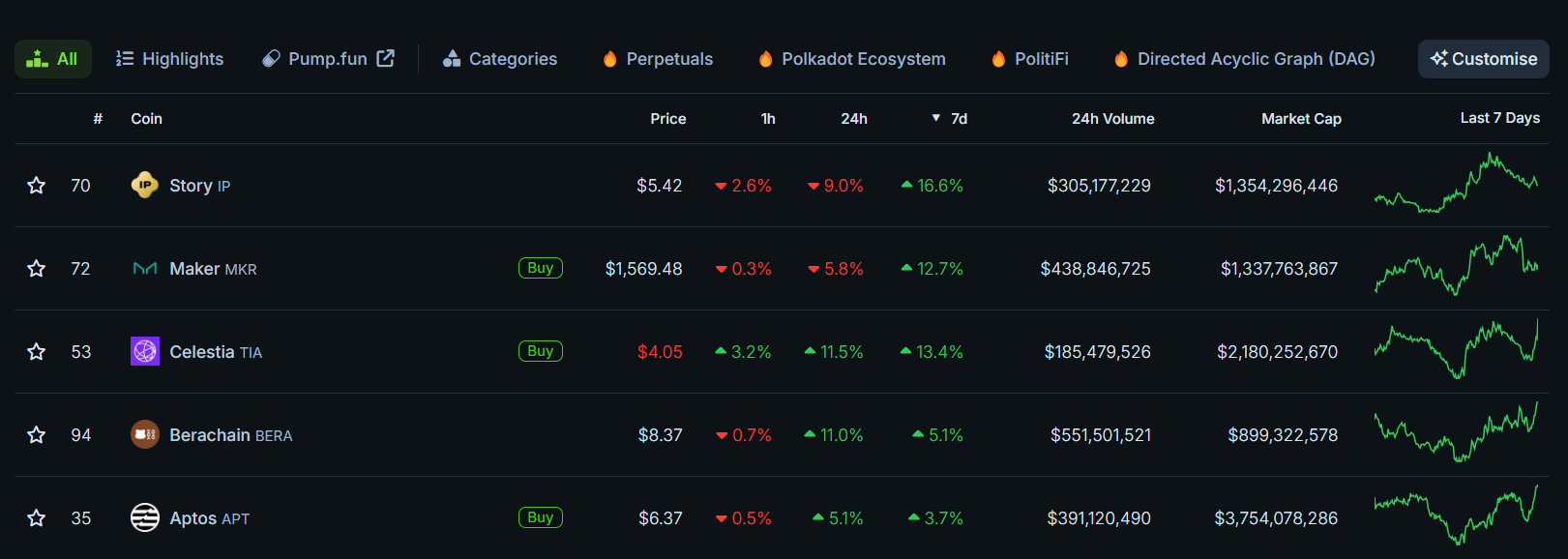1568x559 pixels.
Task: Click Buy next to Celestia
Action: 540,351
